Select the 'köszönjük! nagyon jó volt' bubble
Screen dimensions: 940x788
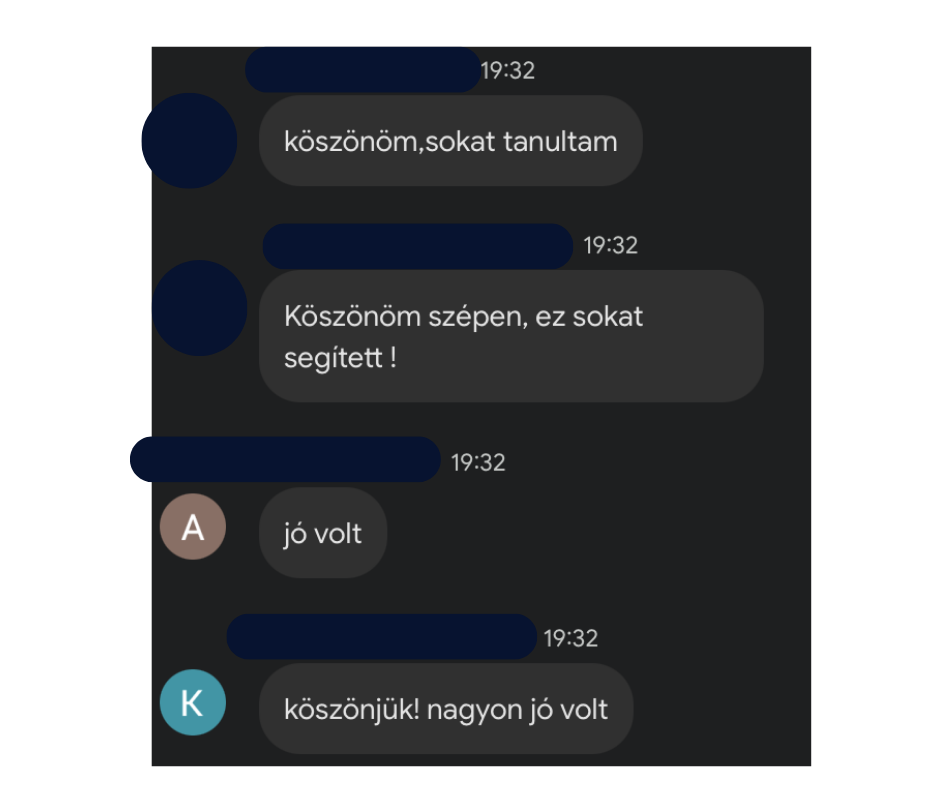446,709
